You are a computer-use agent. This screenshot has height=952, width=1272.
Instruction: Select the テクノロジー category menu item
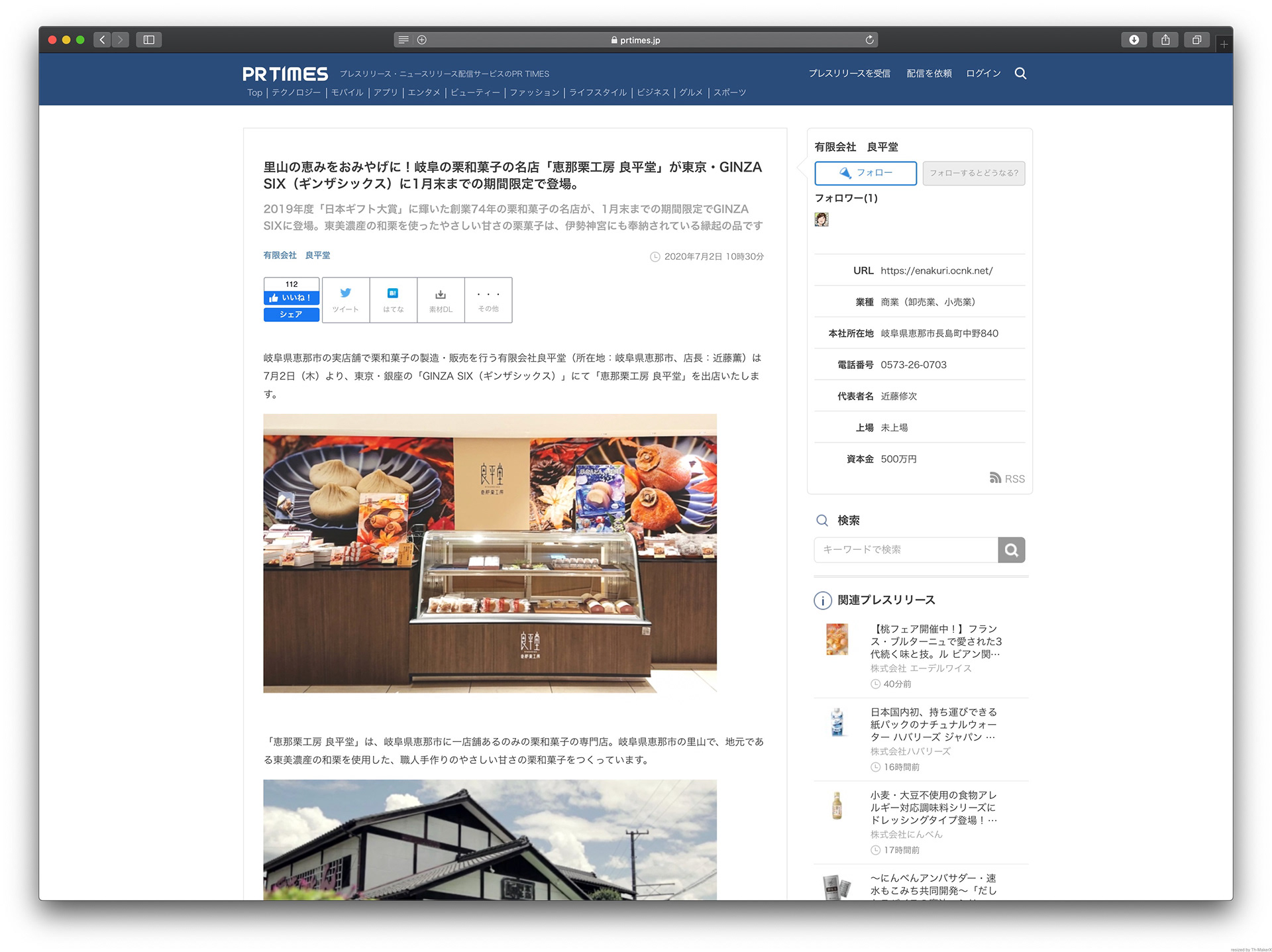[x=296, y=93]
